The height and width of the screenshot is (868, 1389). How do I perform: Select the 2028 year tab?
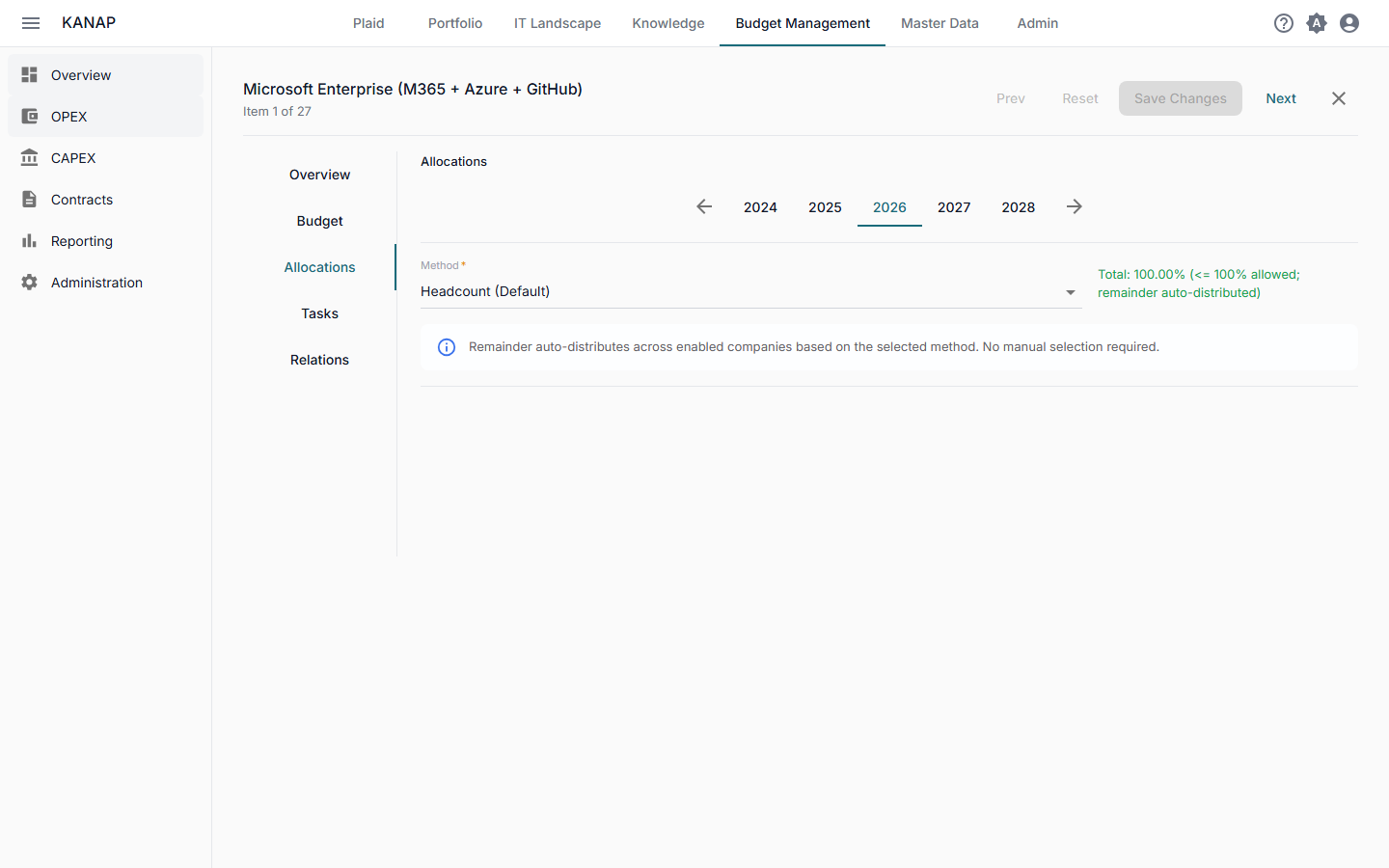click(x=1019, y=207)
